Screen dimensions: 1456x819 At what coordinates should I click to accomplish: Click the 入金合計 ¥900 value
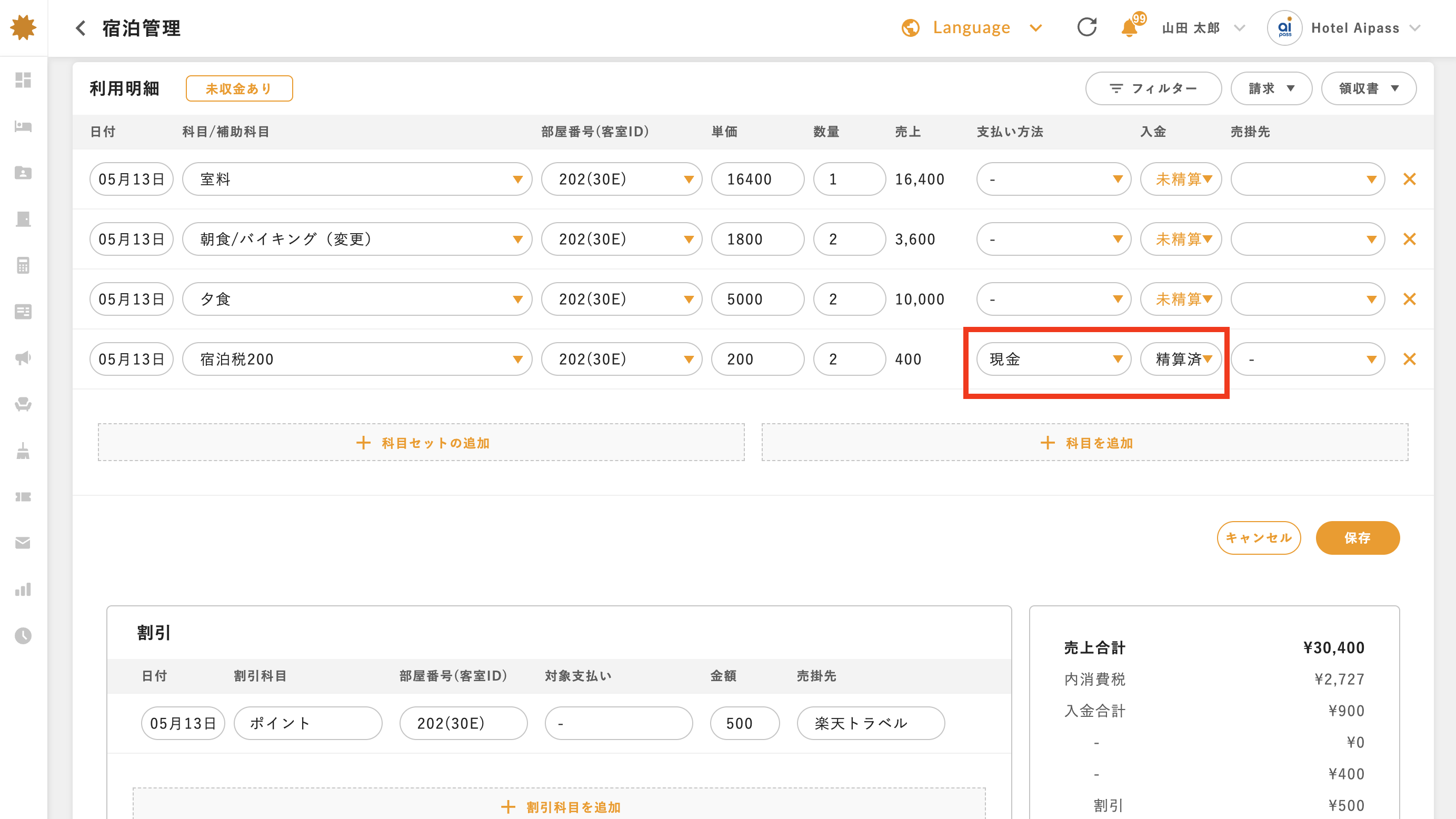1346,711
